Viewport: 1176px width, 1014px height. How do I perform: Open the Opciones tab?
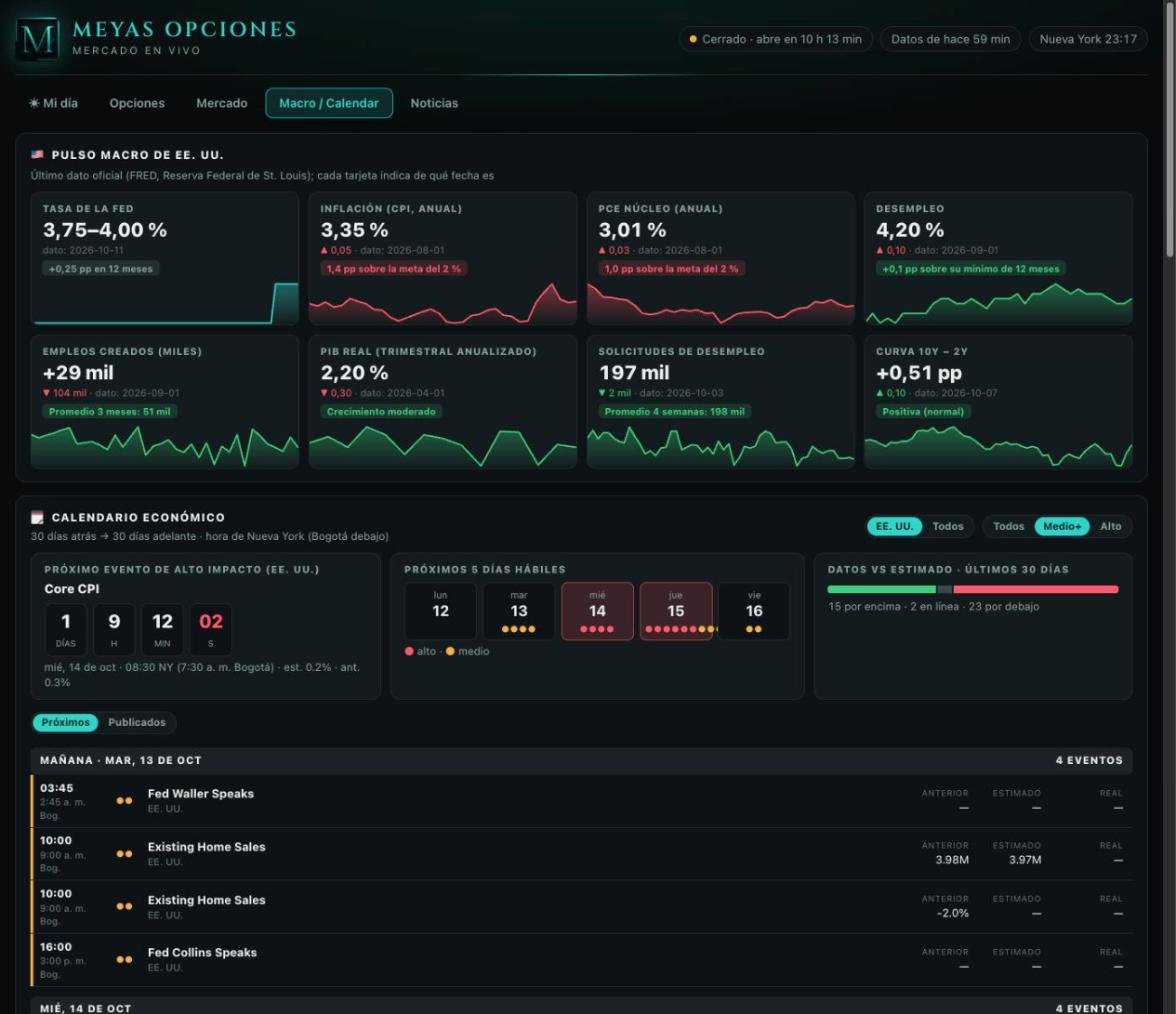pyautogui.click(x=137, y=103)
